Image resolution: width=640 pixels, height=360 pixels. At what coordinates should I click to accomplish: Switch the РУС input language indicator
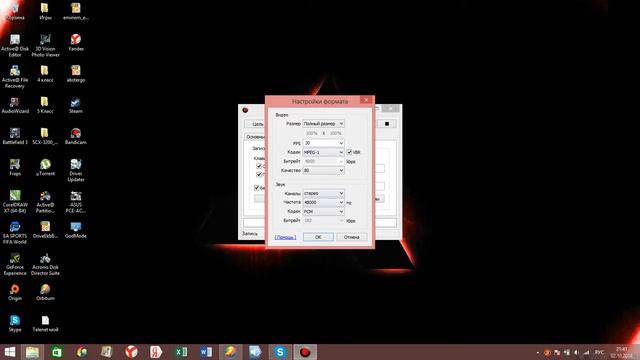coord(599,352)
